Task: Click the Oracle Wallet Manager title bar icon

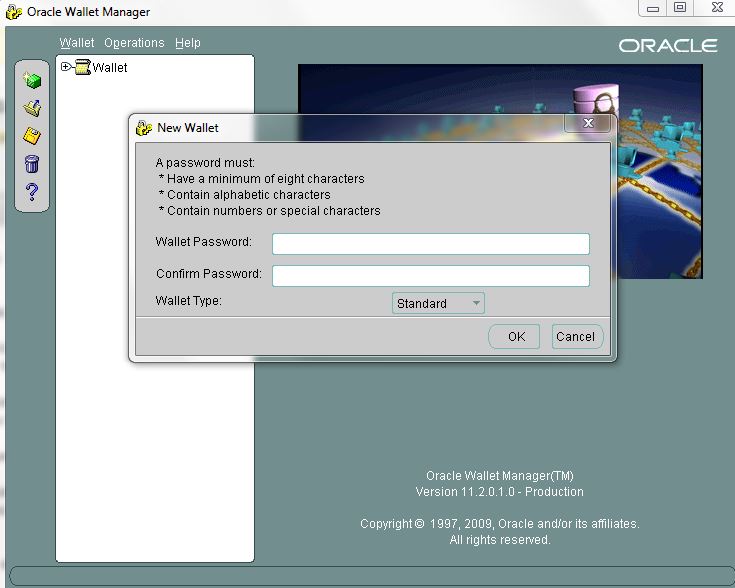Action: [14, 12]
